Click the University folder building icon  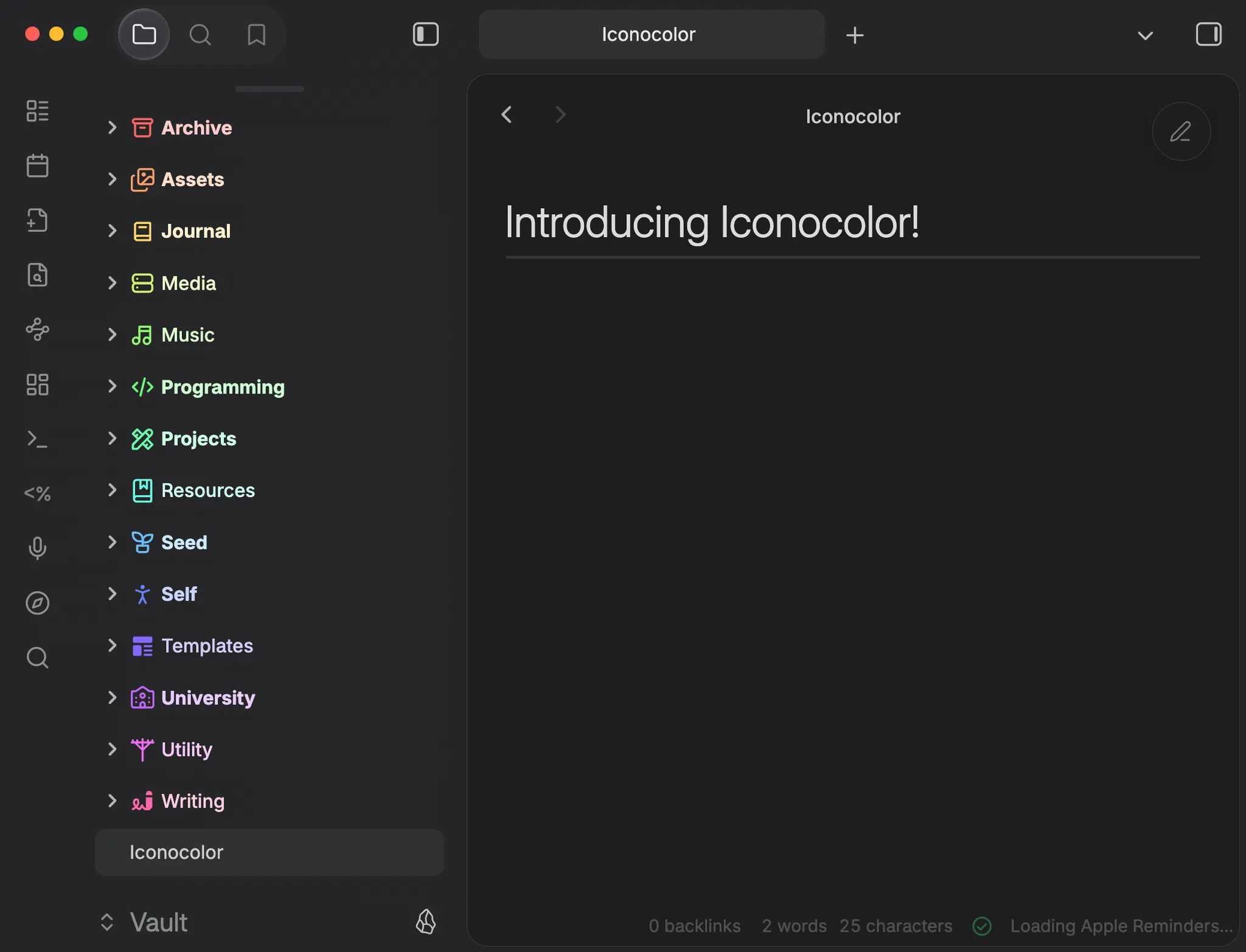(x=142, y=698)
